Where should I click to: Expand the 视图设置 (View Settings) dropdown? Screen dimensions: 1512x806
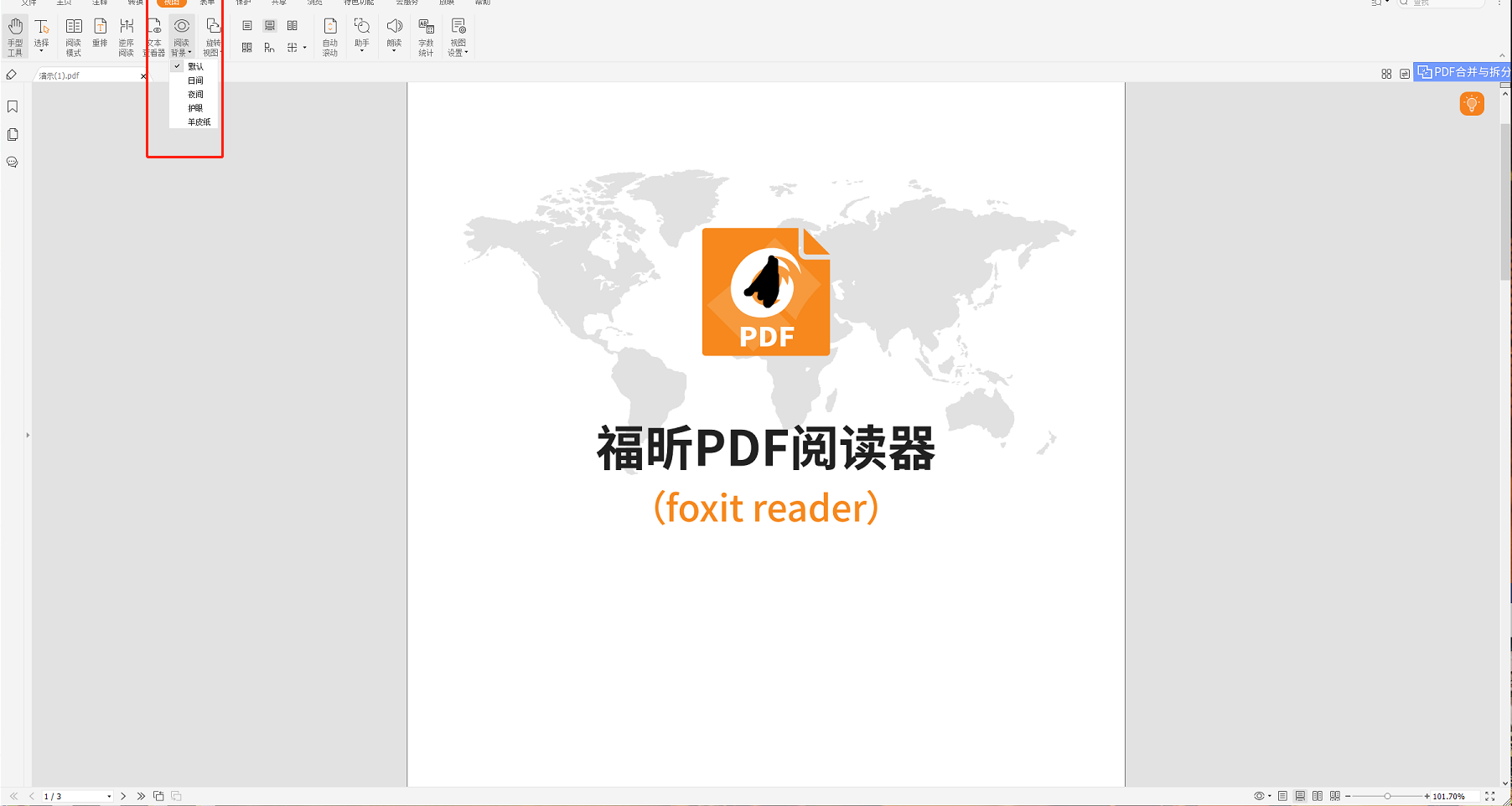[458, 36]
